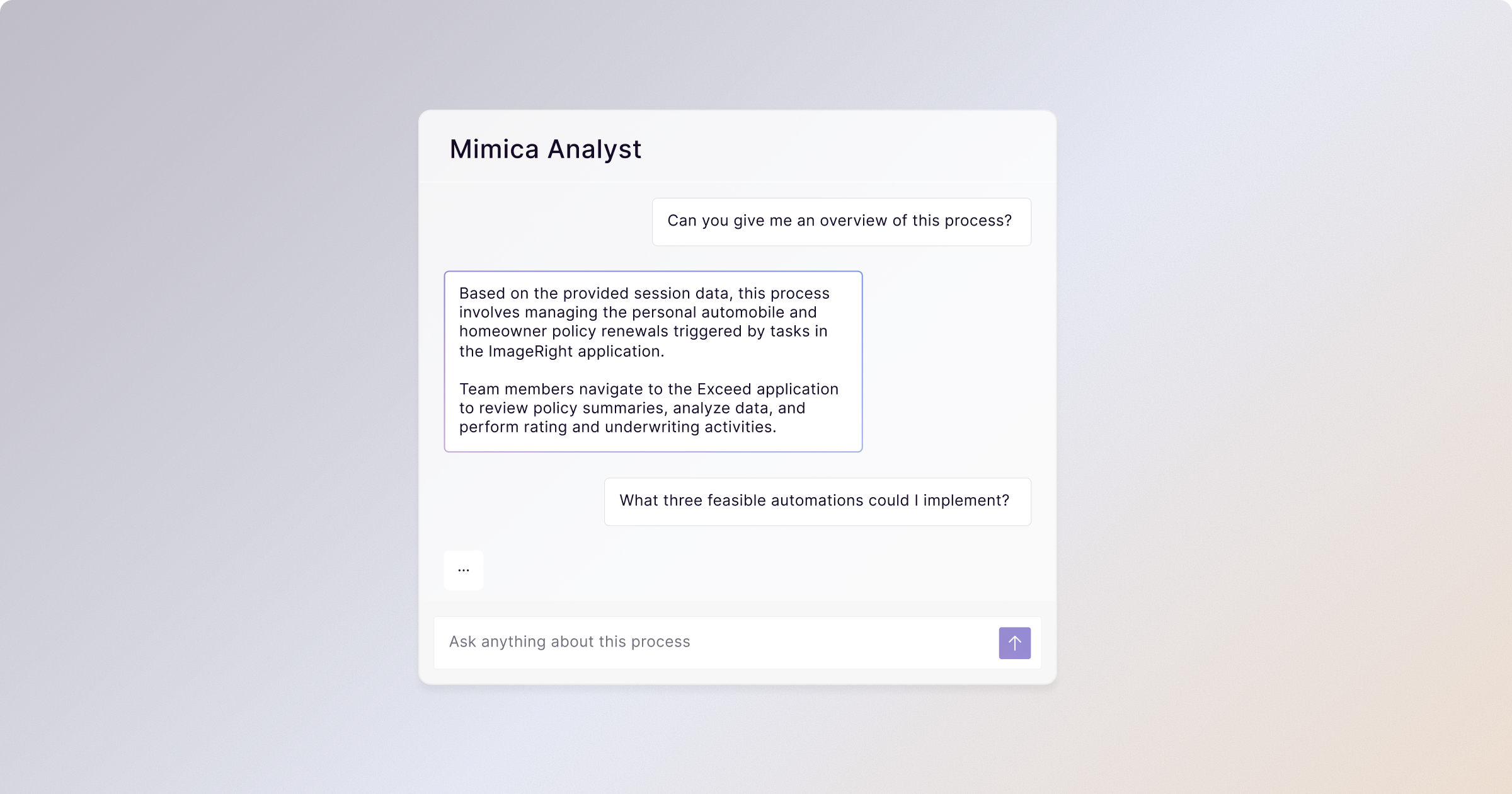
Task: Click the purple send arrow button
Action: (1014, 643)
